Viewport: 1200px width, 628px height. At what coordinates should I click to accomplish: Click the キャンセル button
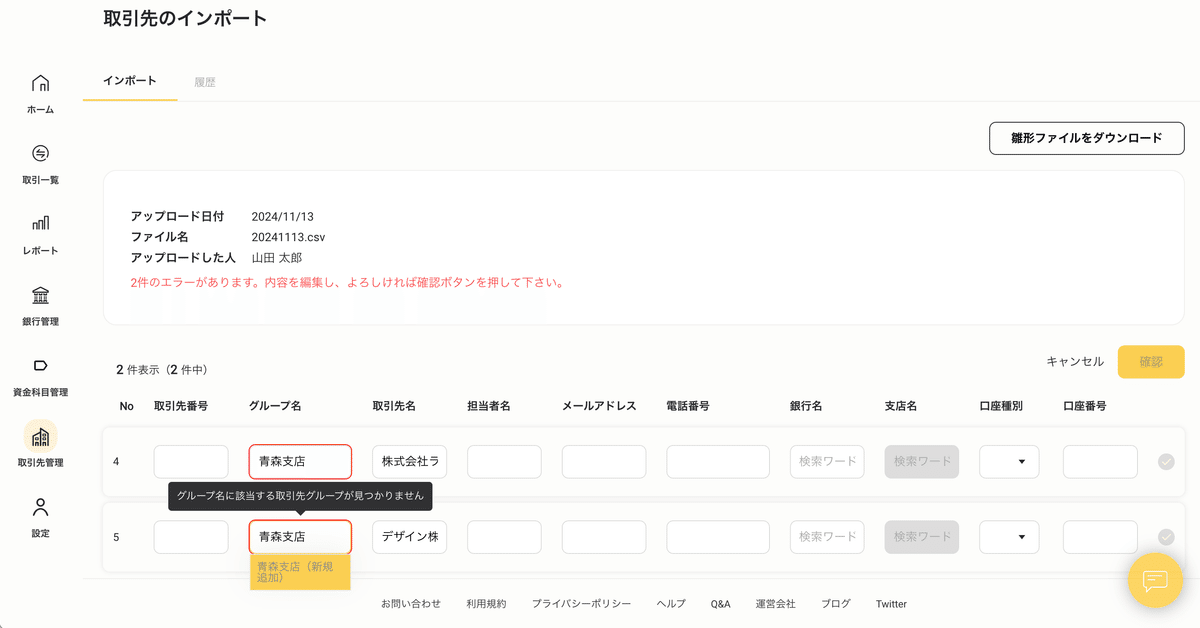point(1075,362)
